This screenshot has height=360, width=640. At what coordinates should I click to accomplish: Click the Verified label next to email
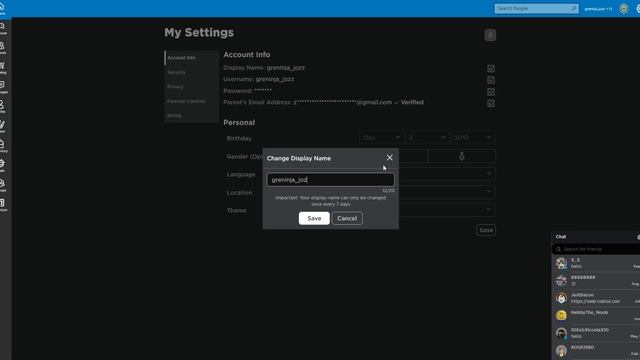click(412, 102)
